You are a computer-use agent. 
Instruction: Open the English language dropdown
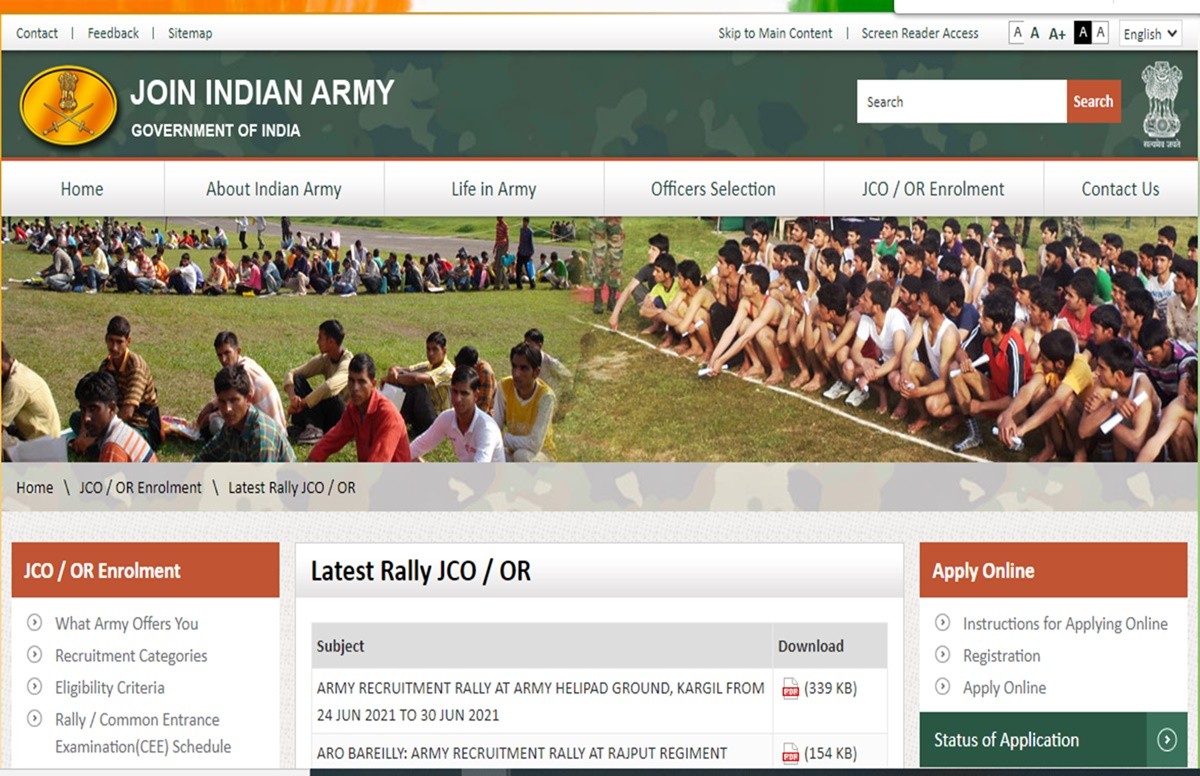click(x=1149, y=34)
